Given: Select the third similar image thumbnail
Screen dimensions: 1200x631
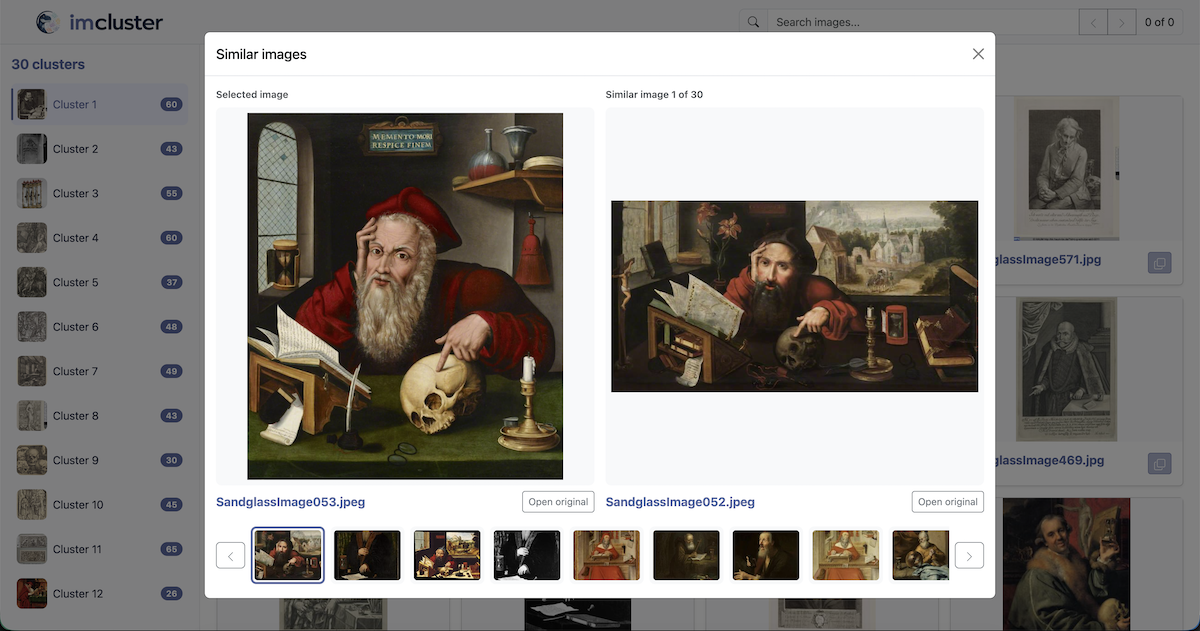Looking at the screenshot, I should [x=447, y=555].
